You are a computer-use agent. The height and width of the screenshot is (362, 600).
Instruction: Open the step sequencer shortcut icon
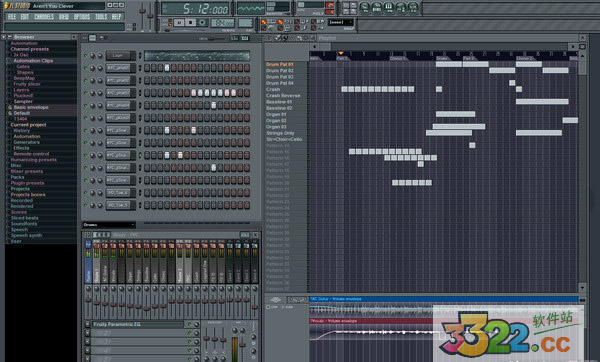377,7
